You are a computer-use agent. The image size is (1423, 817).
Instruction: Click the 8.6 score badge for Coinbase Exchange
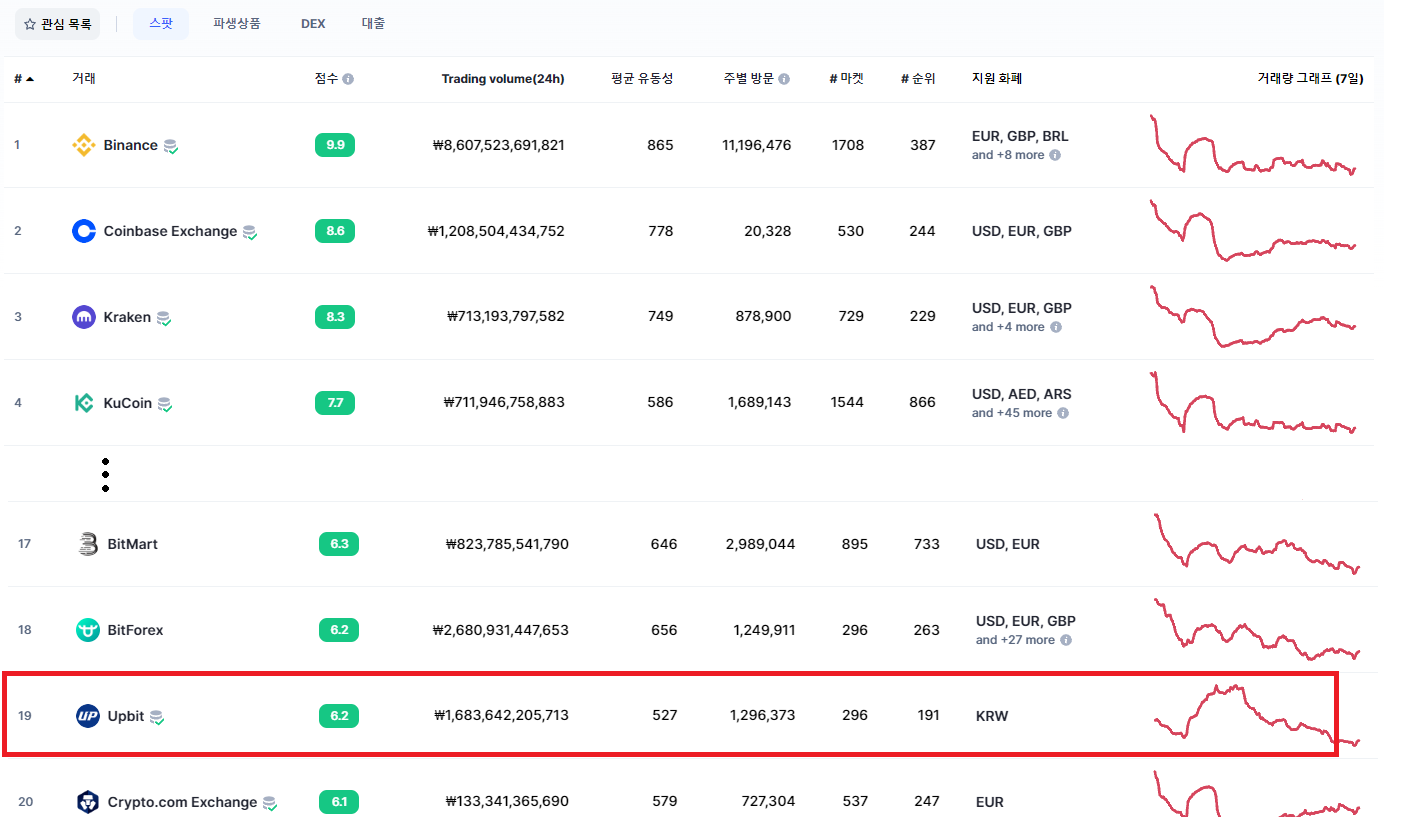coord(335,232)
